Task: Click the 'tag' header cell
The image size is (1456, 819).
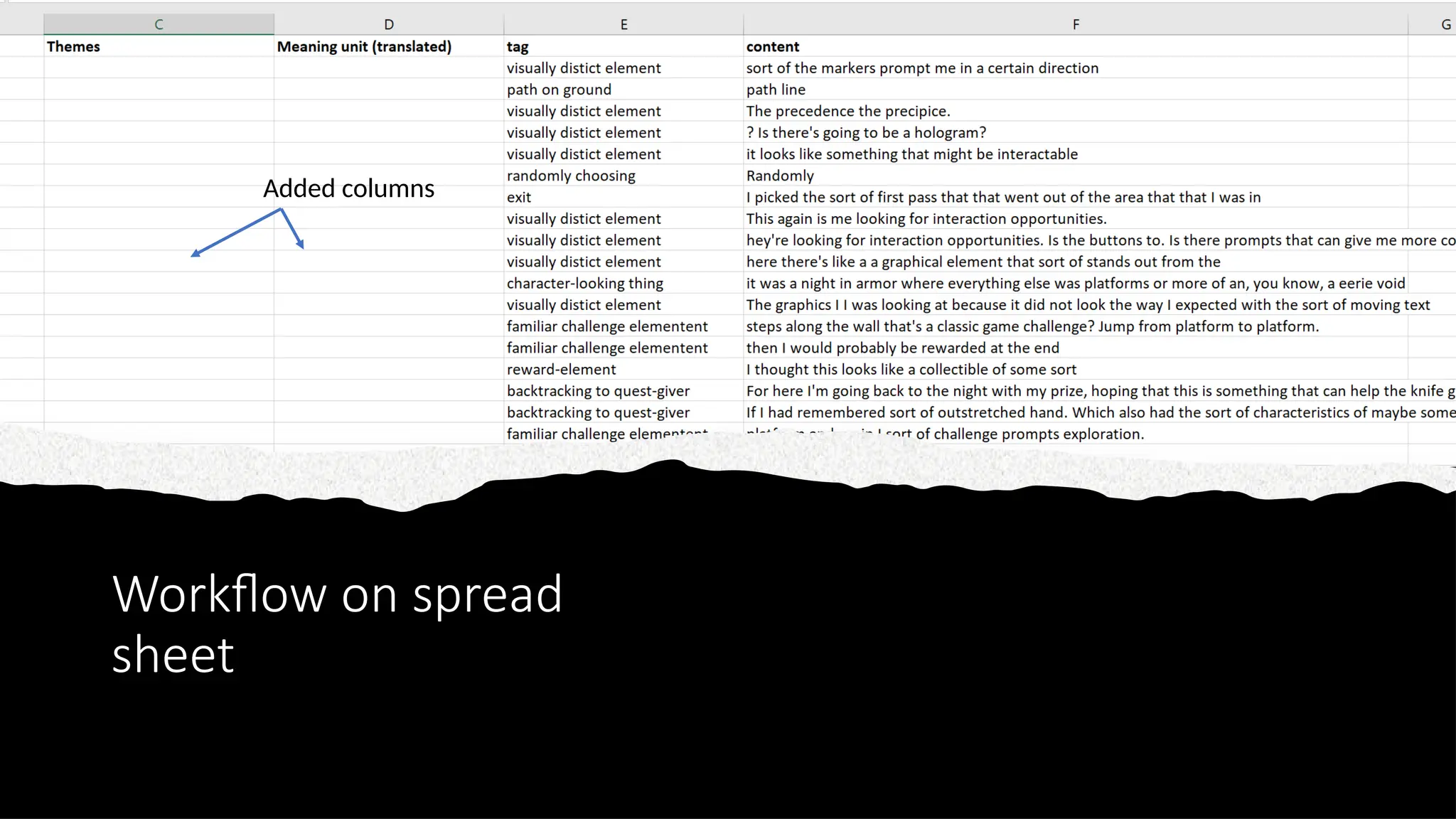Action: point(623,46)
